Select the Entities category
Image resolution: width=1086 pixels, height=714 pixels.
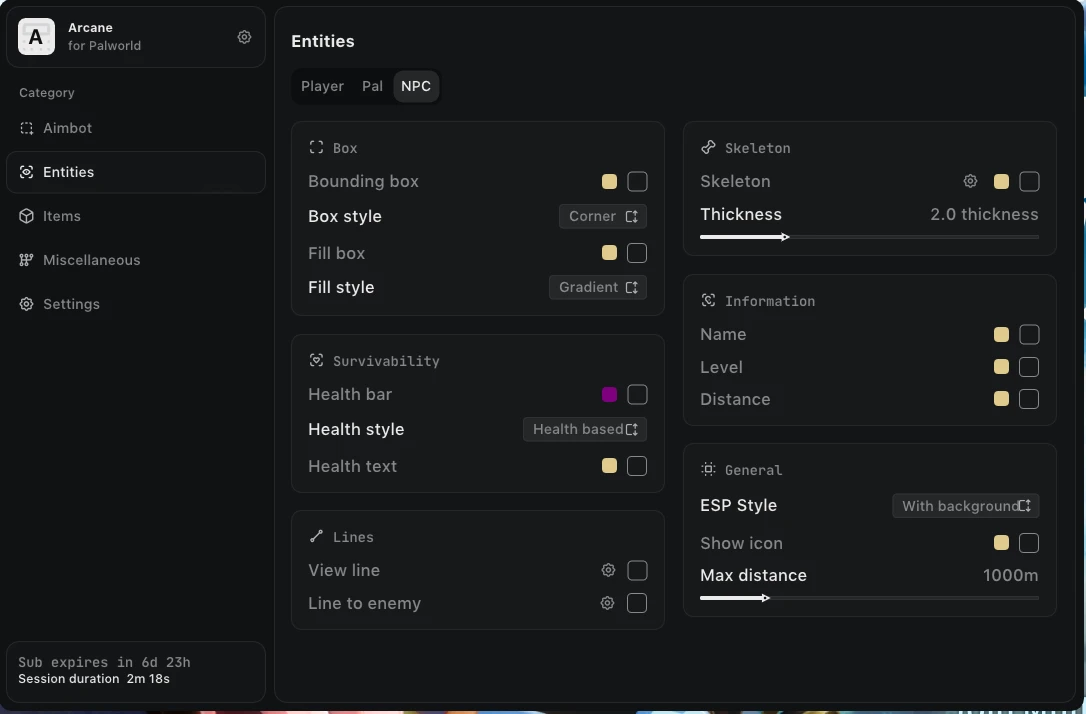pos(136,172)
